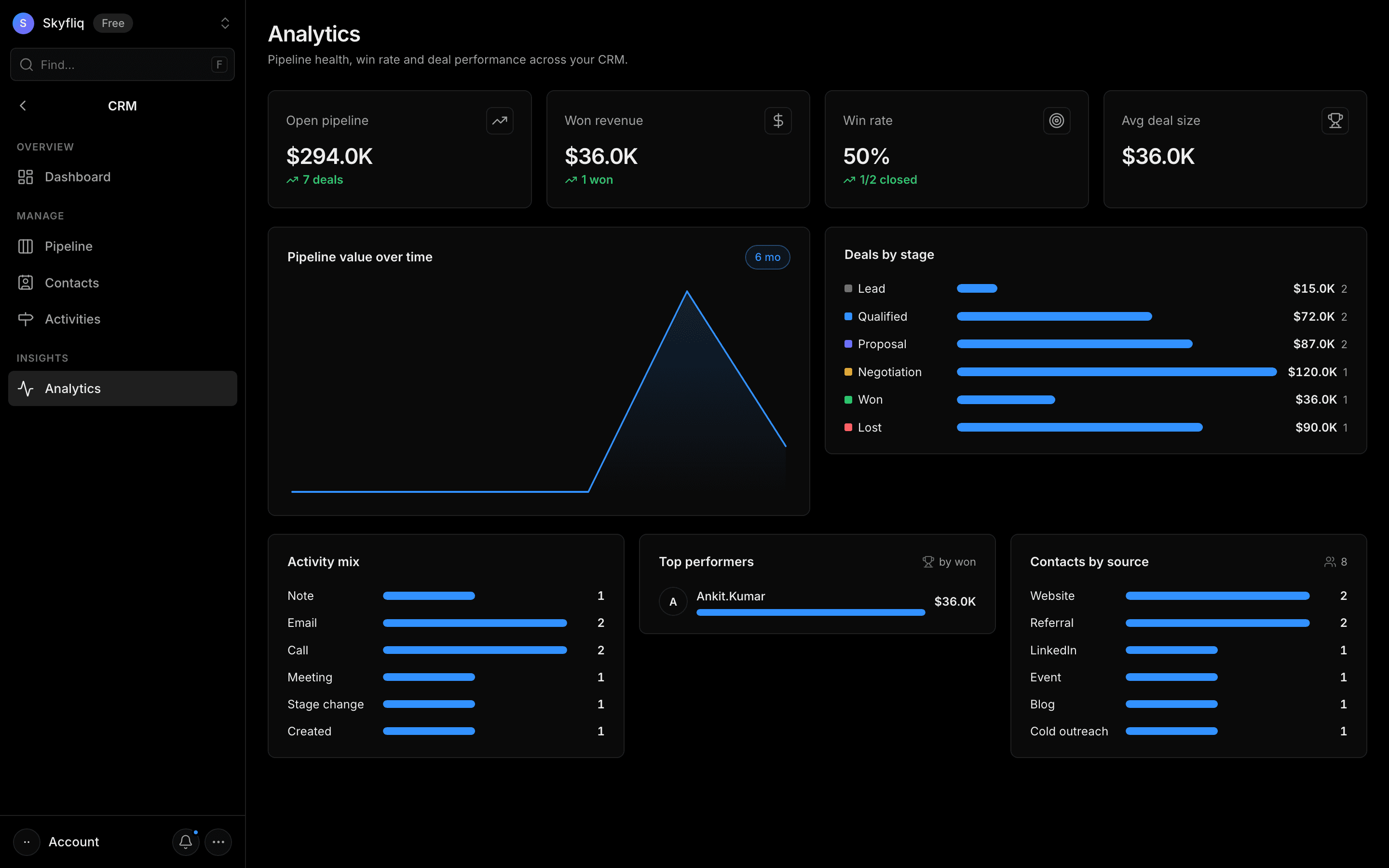Open the Activities section
Viewport: 1389px width, 868px height.
(x=122, y=319)
